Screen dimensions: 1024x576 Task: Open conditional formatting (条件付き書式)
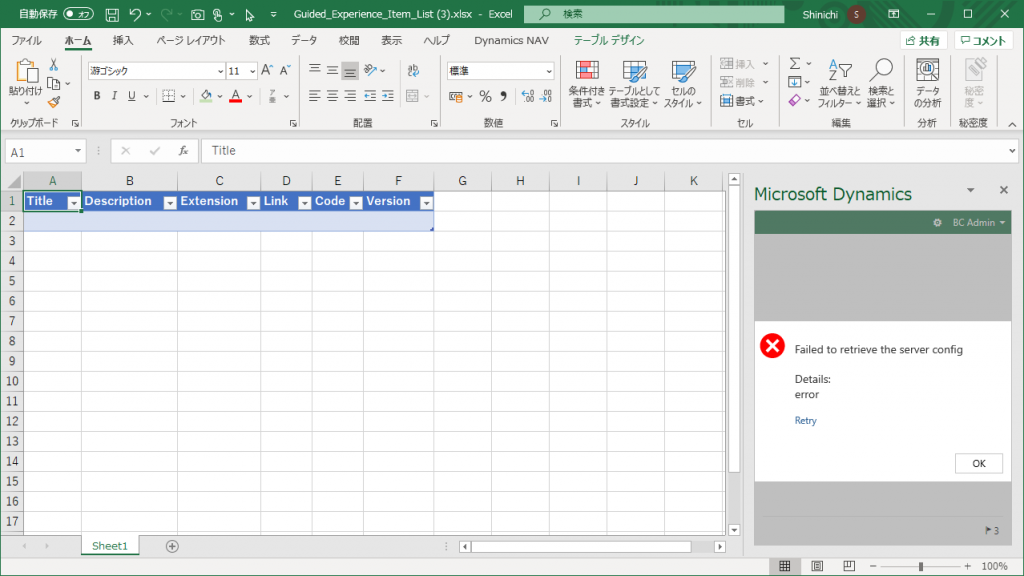(x=586, y=84)
